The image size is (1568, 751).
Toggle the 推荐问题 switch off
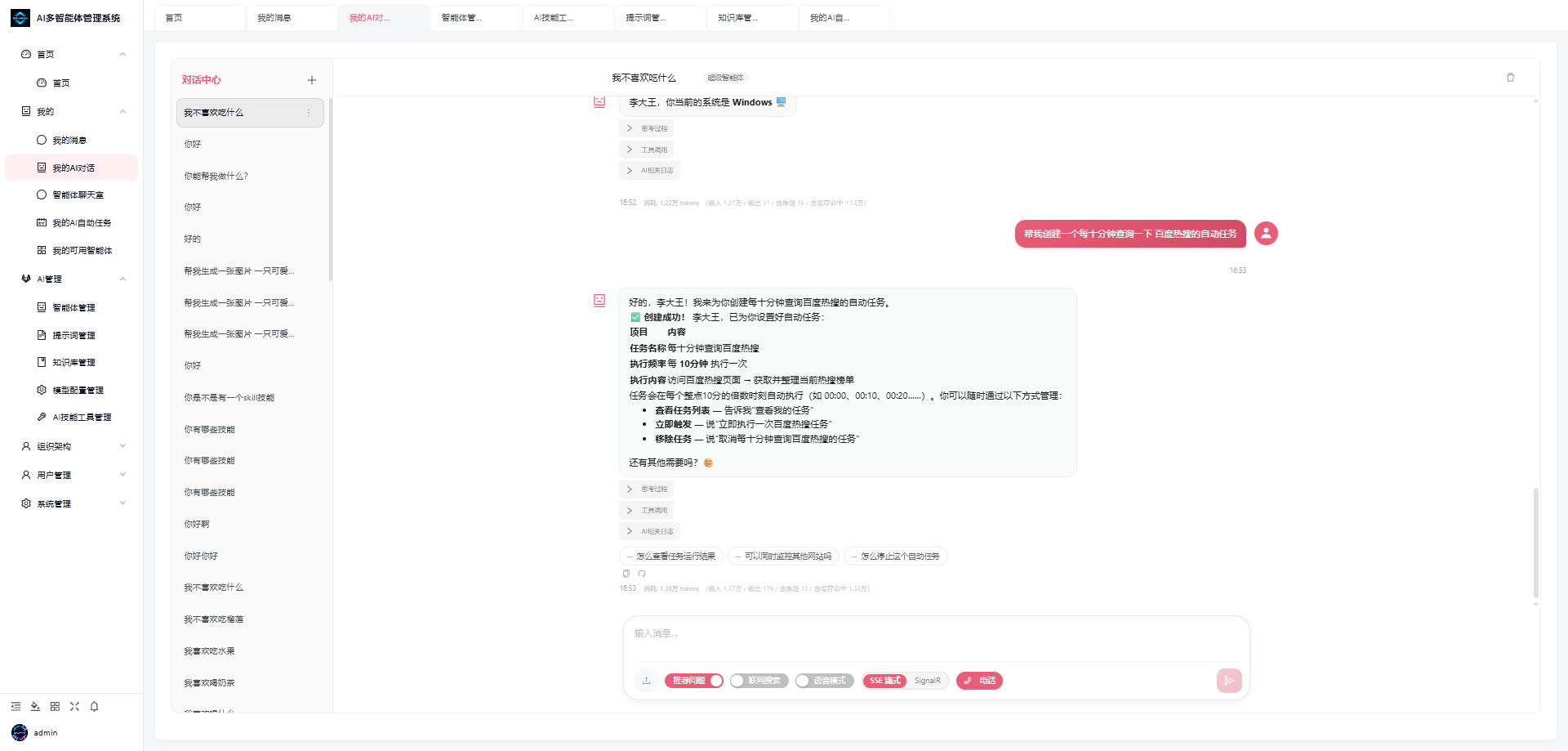tap(694, 681)
